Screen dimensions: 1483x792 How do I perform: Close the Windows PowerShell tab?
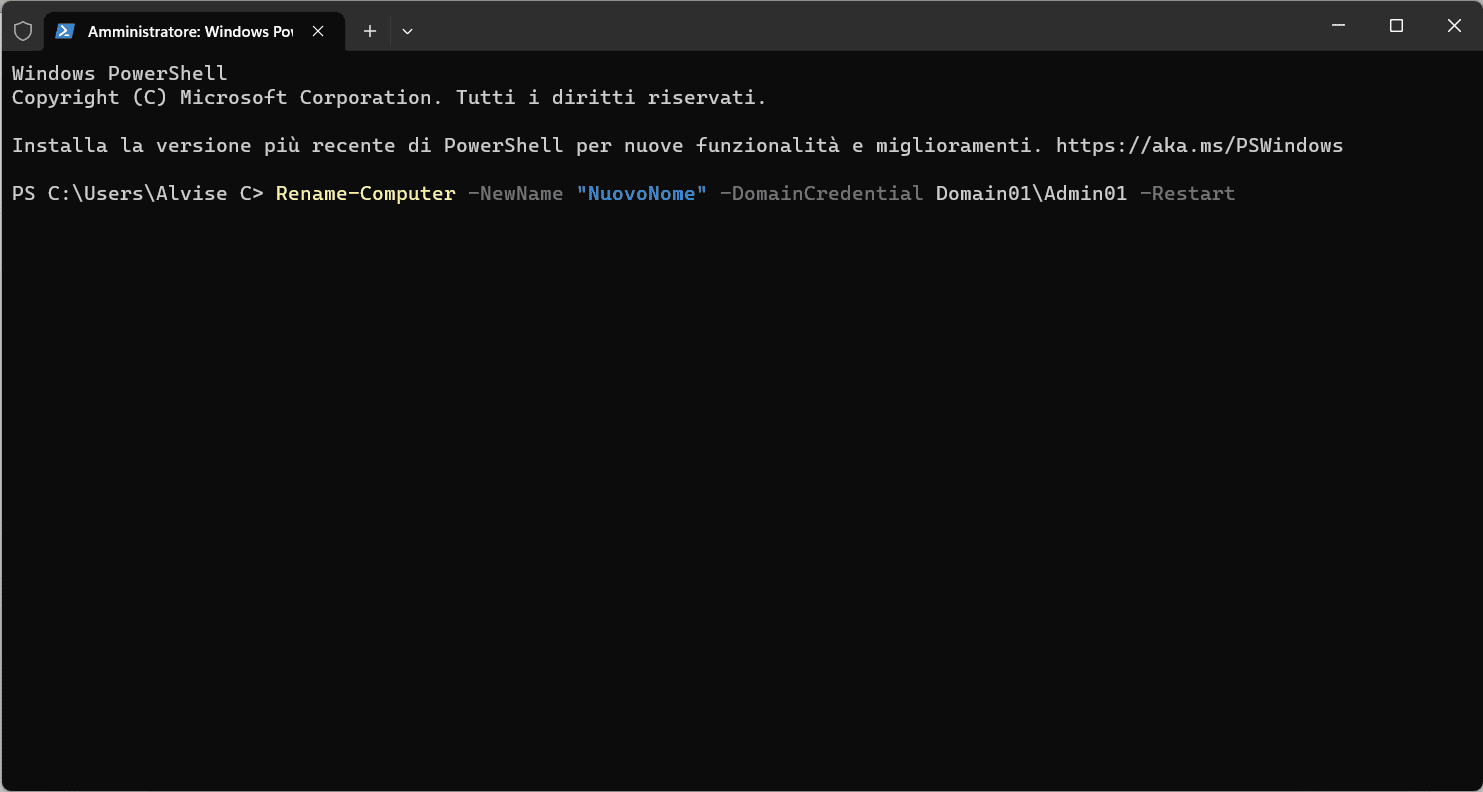click(x=318, y=31)
